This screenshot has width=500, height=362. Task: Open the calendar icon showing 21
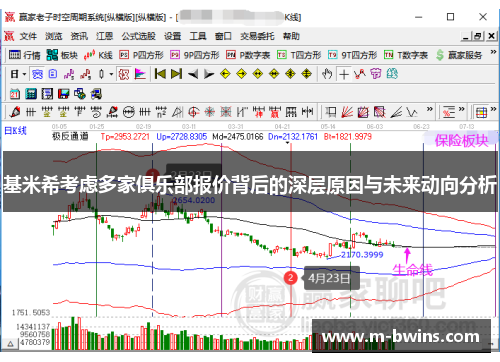click(x=14, y=94)
